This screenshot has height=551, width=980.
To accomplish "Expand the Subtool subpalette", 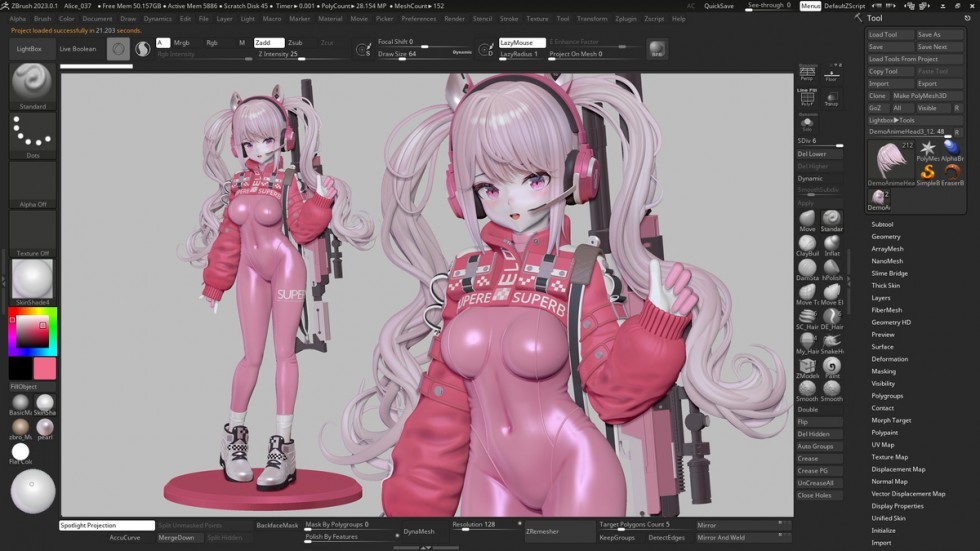I will pyautogui.click(x=882, y=224).
